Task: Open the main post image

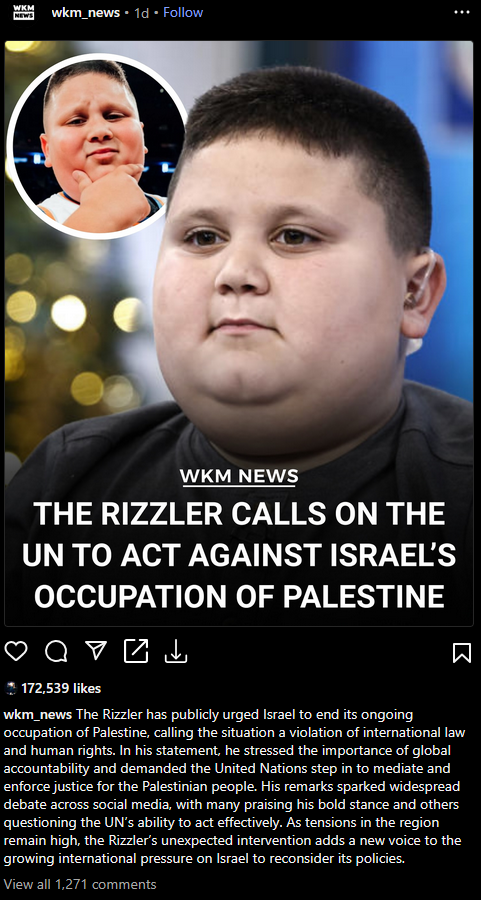Action: pos(239,333)
